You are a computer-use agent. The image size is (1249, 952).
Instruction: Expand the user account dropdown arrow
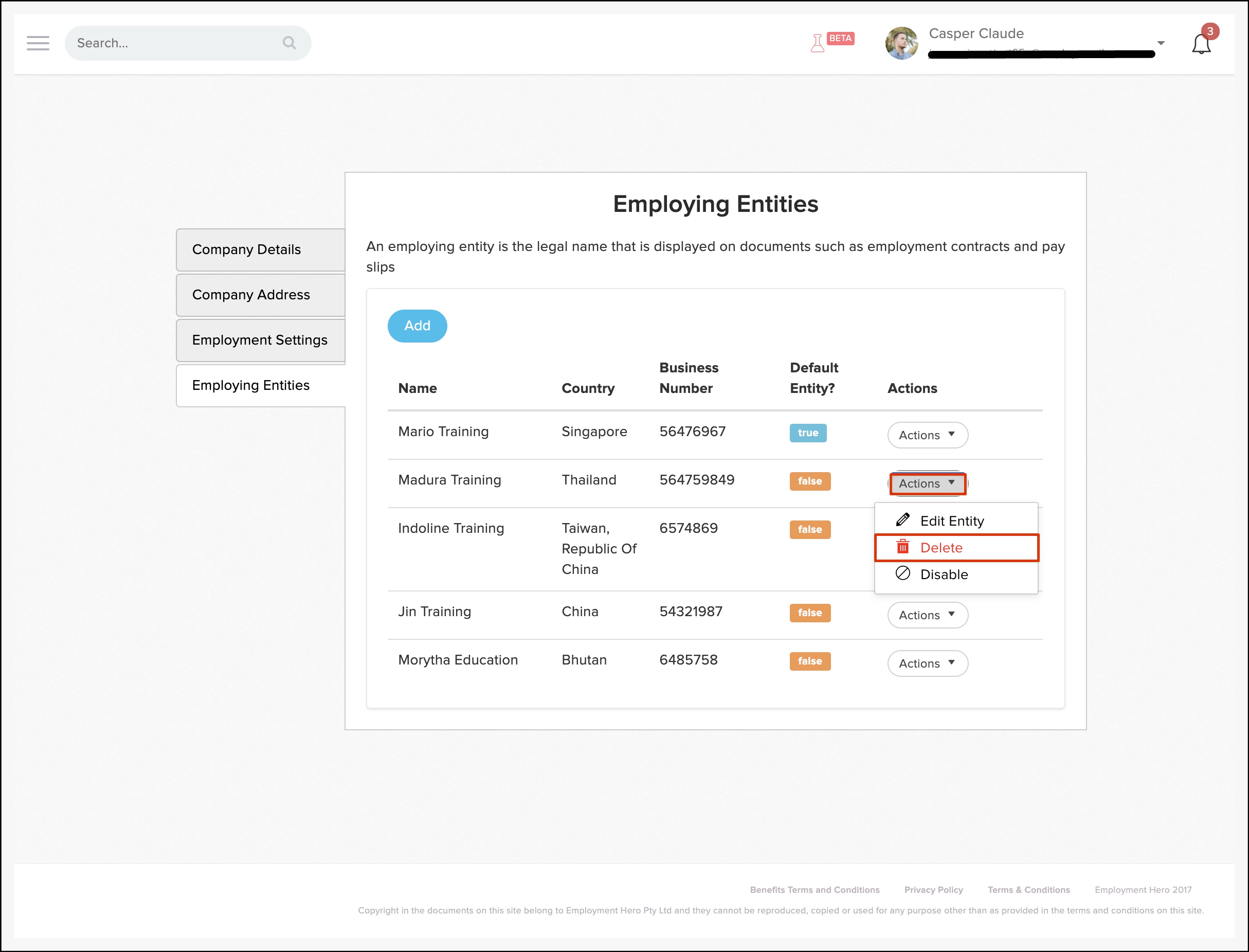click(1161, 43)
